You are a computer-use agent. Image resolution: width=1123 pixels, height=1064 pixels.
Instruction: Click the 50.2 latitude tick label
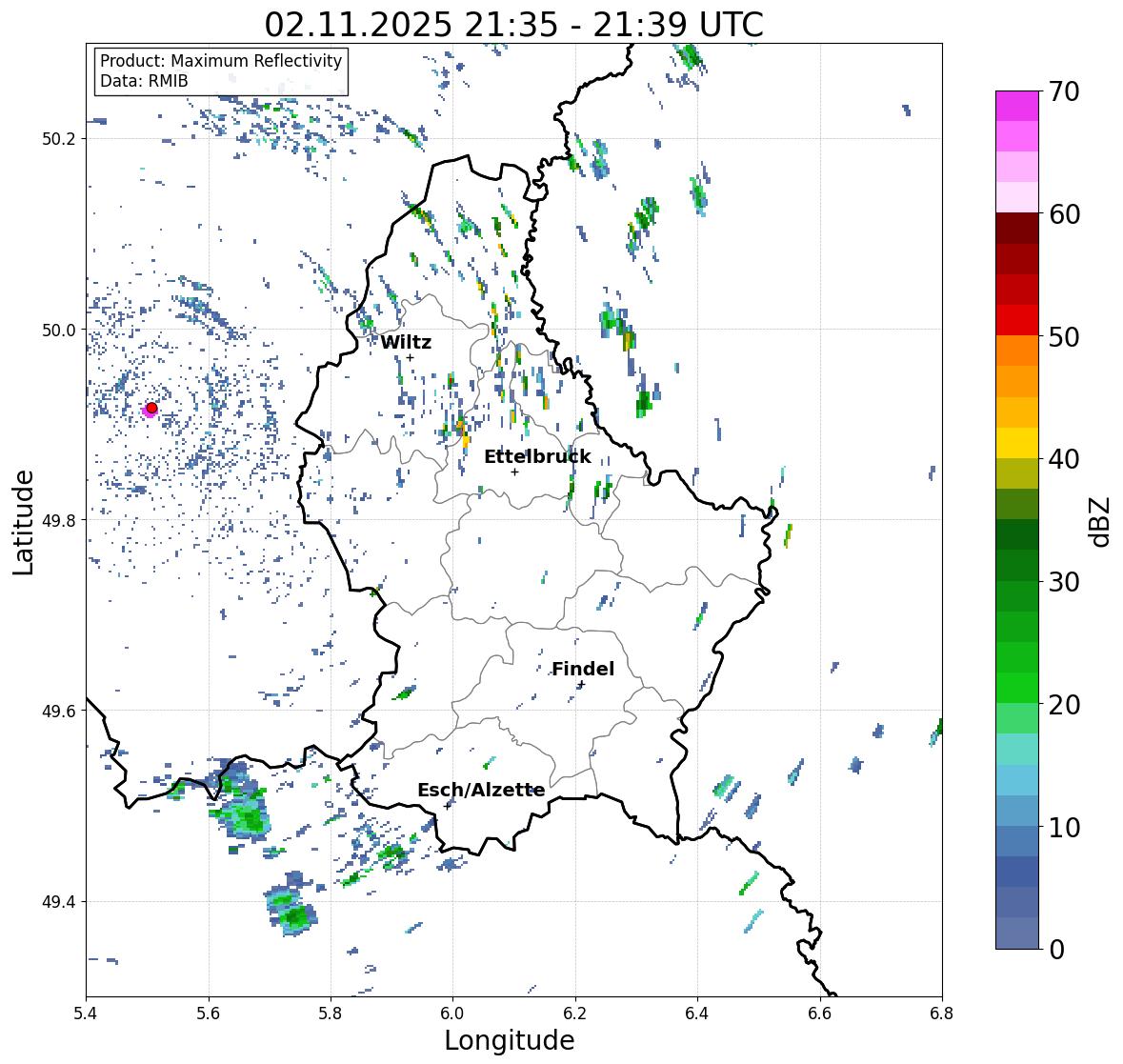click(59, 139)
